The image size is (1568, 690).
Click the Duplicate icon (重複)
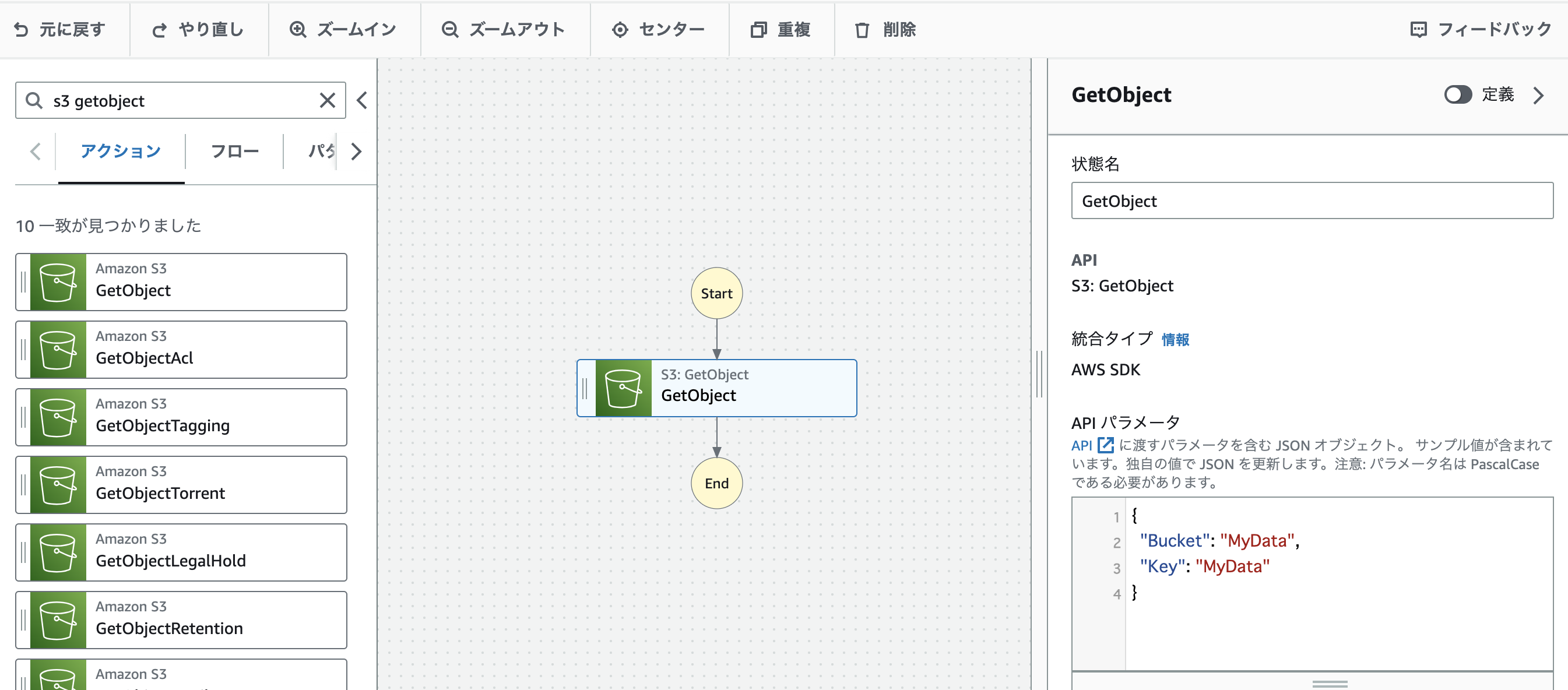758,29
